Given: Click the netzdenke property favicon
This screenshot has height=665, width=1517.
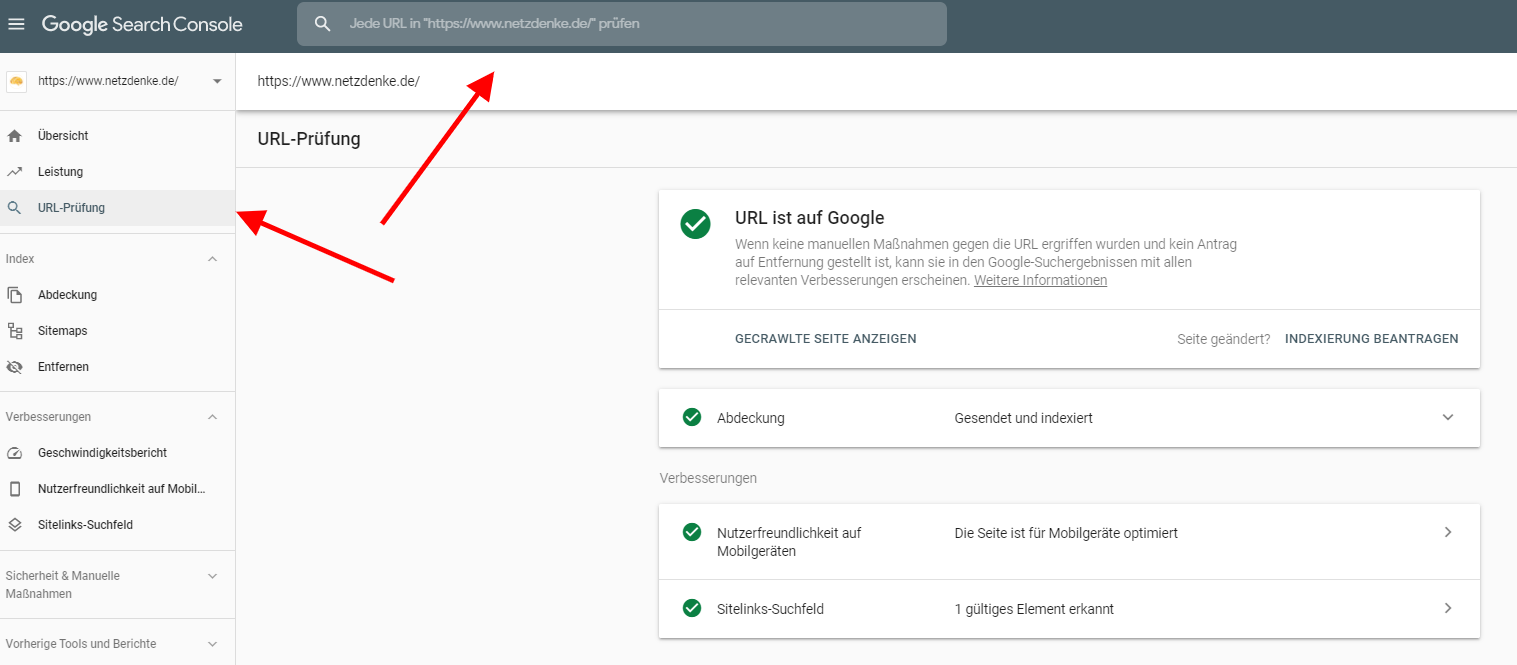Looking at the screenshot, I should coord(16,81).
